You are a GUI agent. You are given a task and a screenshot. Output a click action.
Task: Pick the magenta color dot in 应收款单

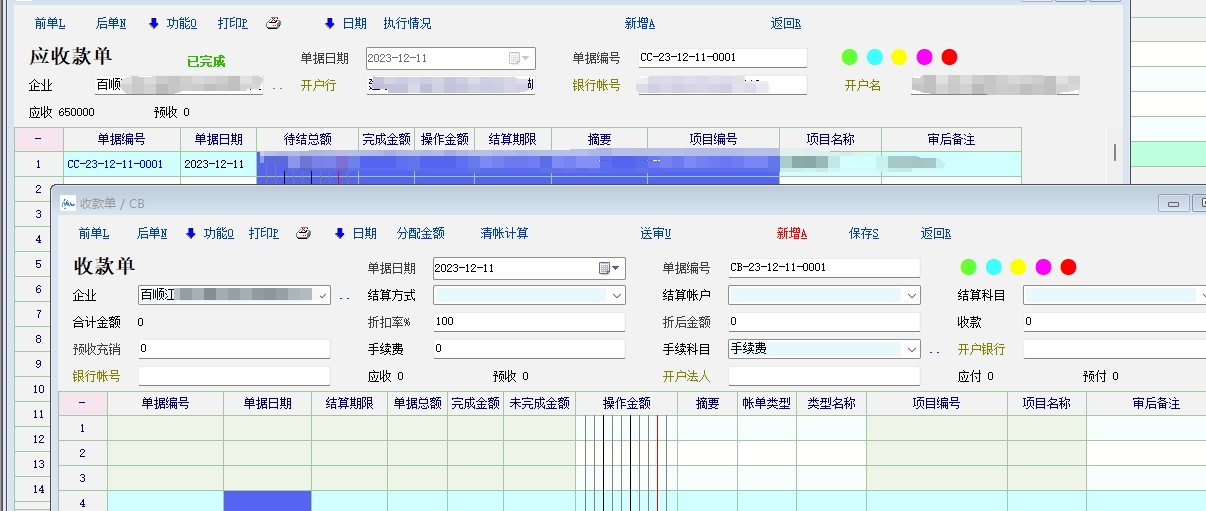point(924,57)
